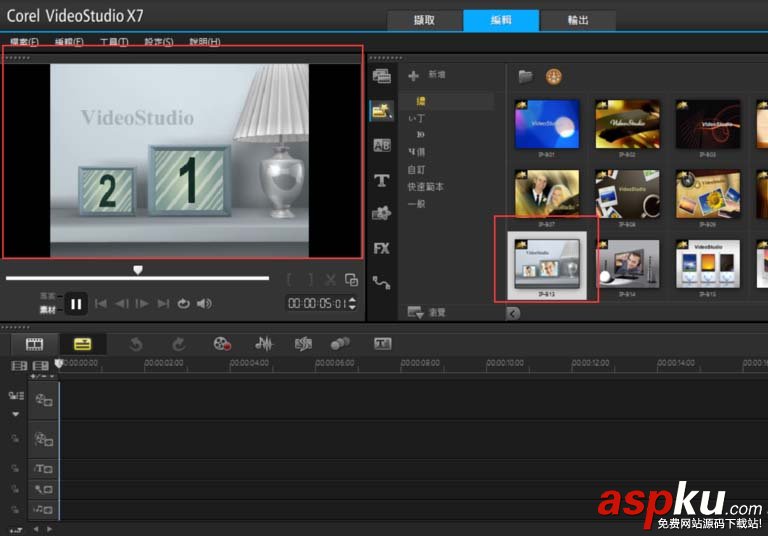Toggle the volume speaker icon
The width and height of the screenshot is (768, 536).
(x=204, y=304)
